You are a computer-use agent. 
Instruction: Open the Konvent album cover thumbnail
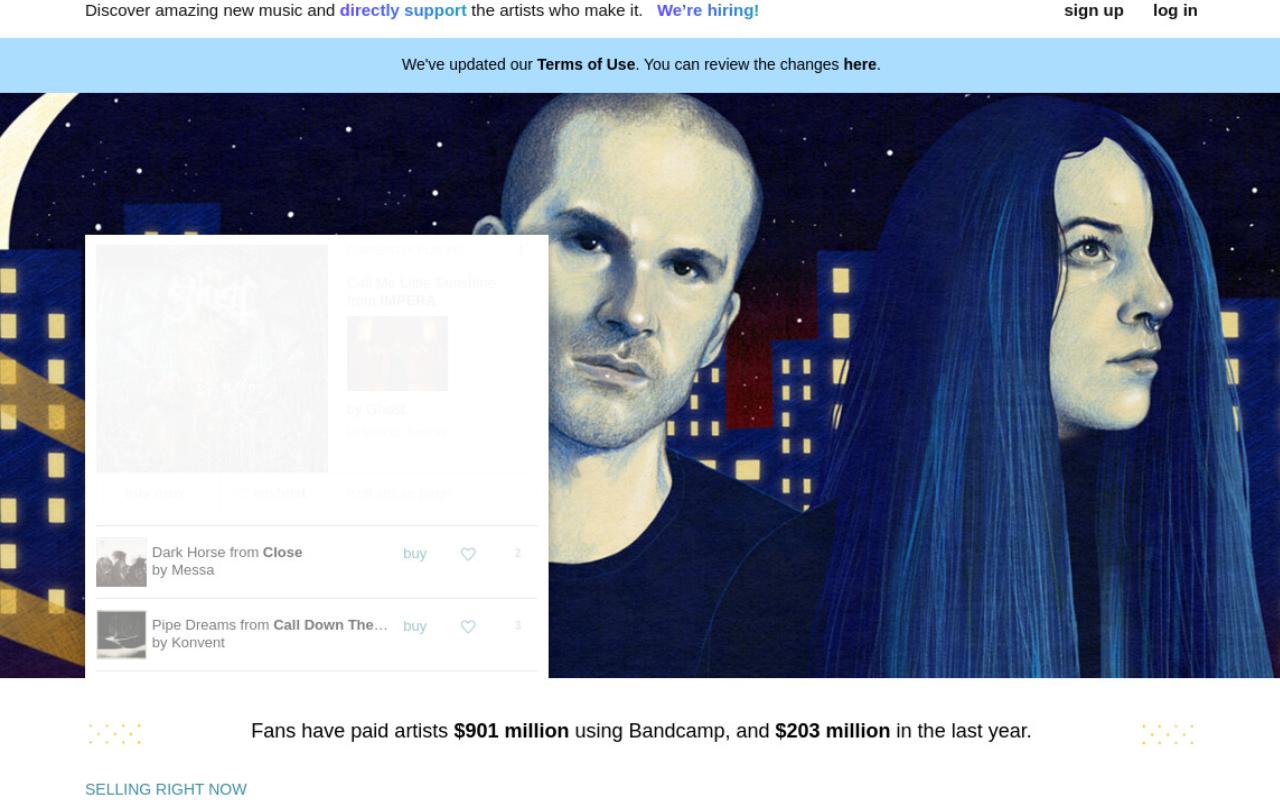[x=121, y=635]
